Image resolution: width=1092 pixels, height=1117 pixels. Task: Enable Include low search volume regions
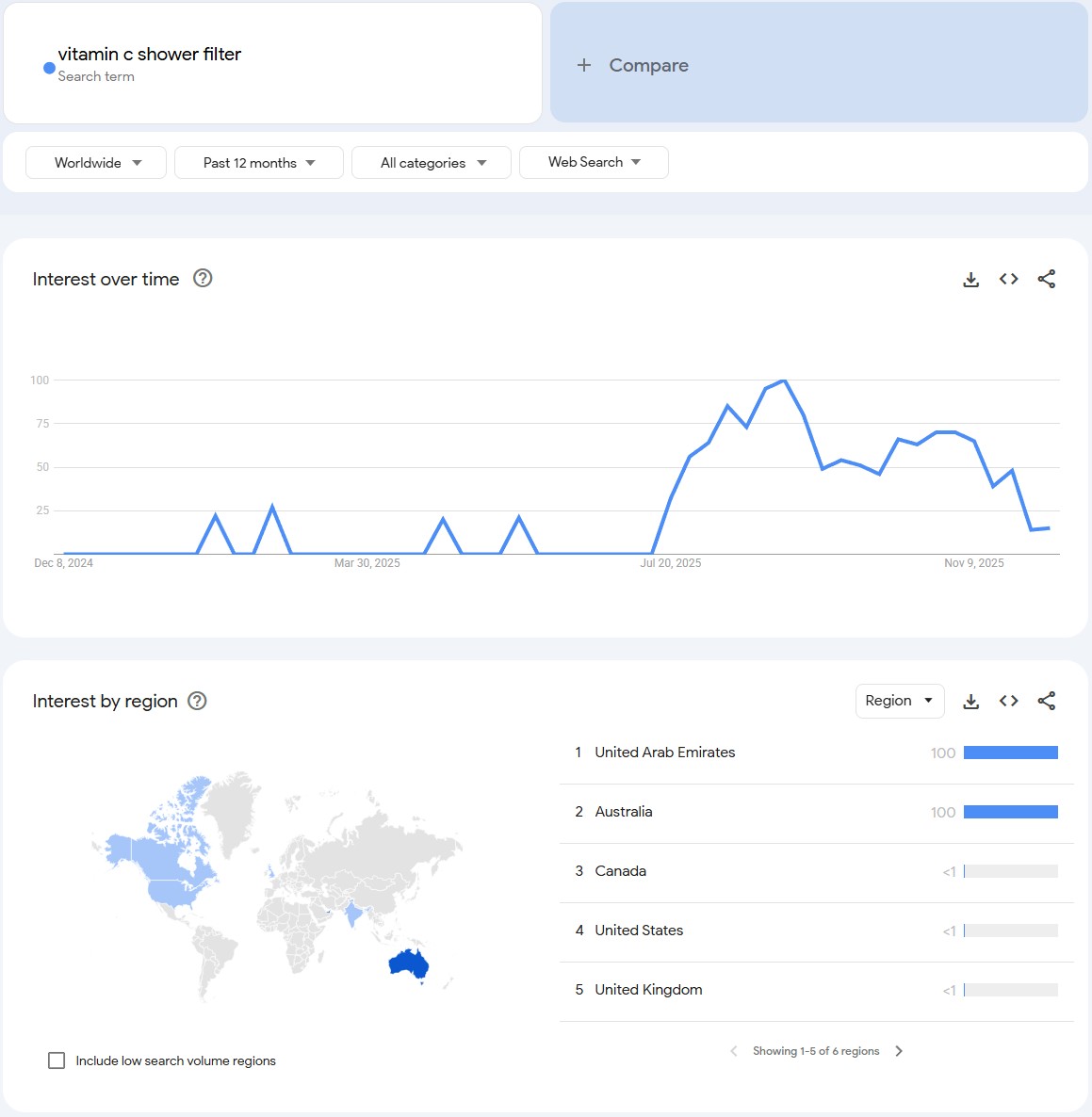point(57,1060)
